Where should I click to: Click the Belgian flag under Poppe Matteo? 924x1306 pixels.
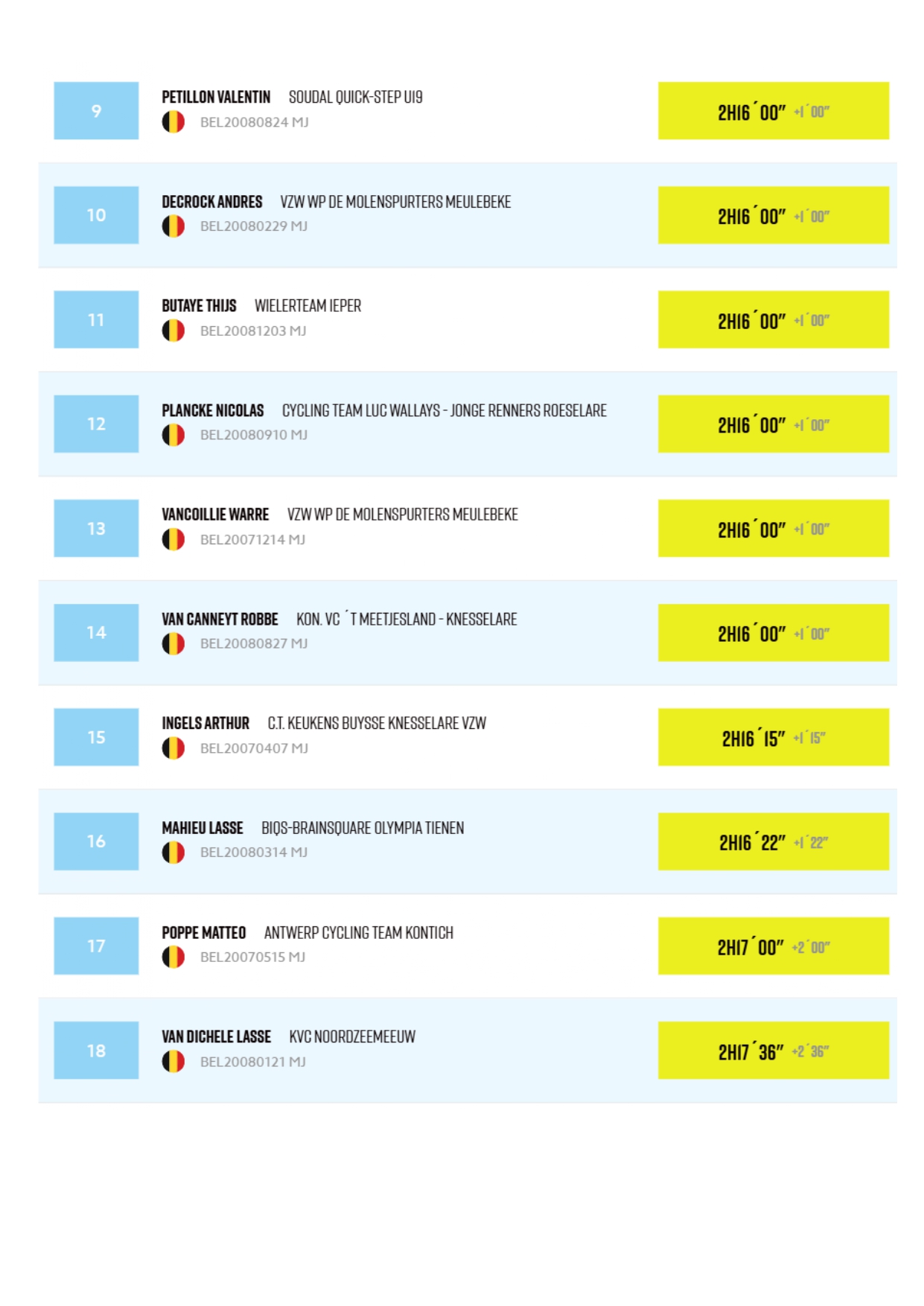pyautogui.click(x=173, y=957)
